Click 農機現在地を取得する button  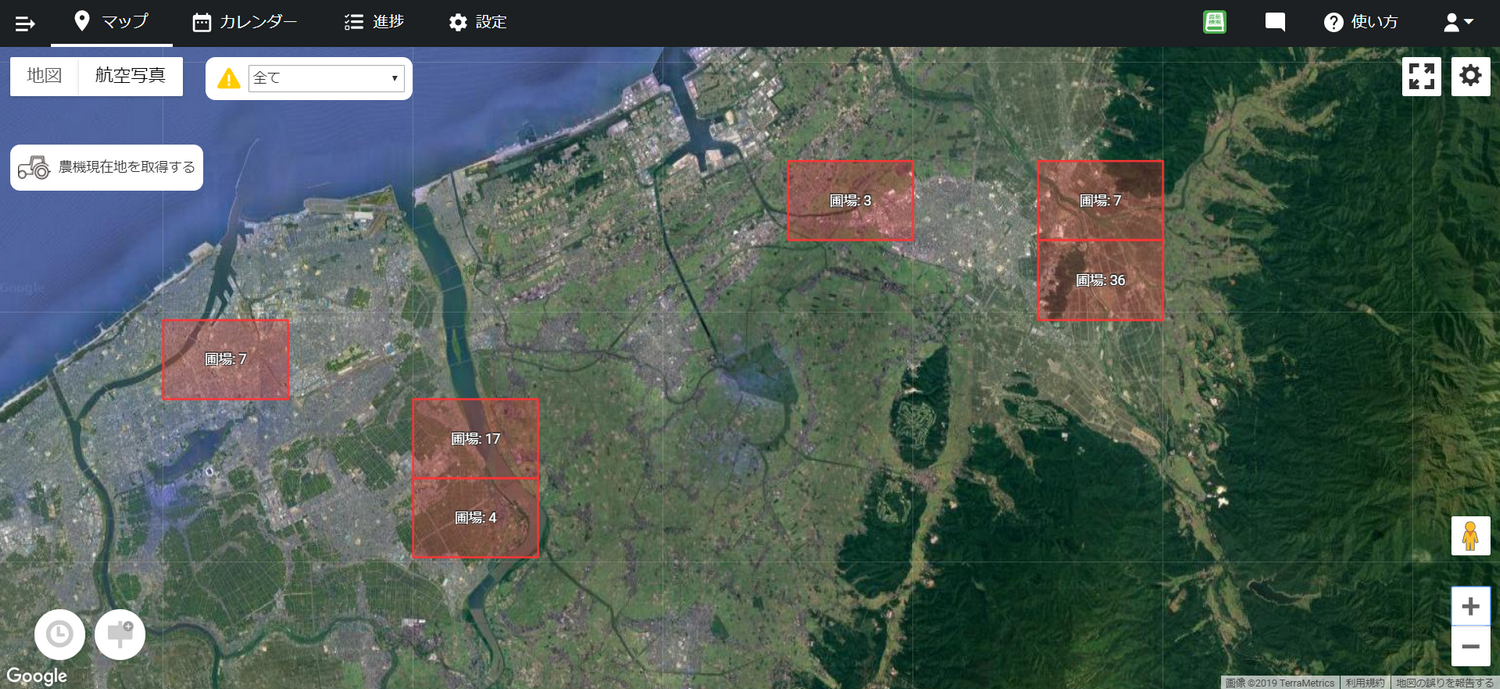click(x=107, y=167)
